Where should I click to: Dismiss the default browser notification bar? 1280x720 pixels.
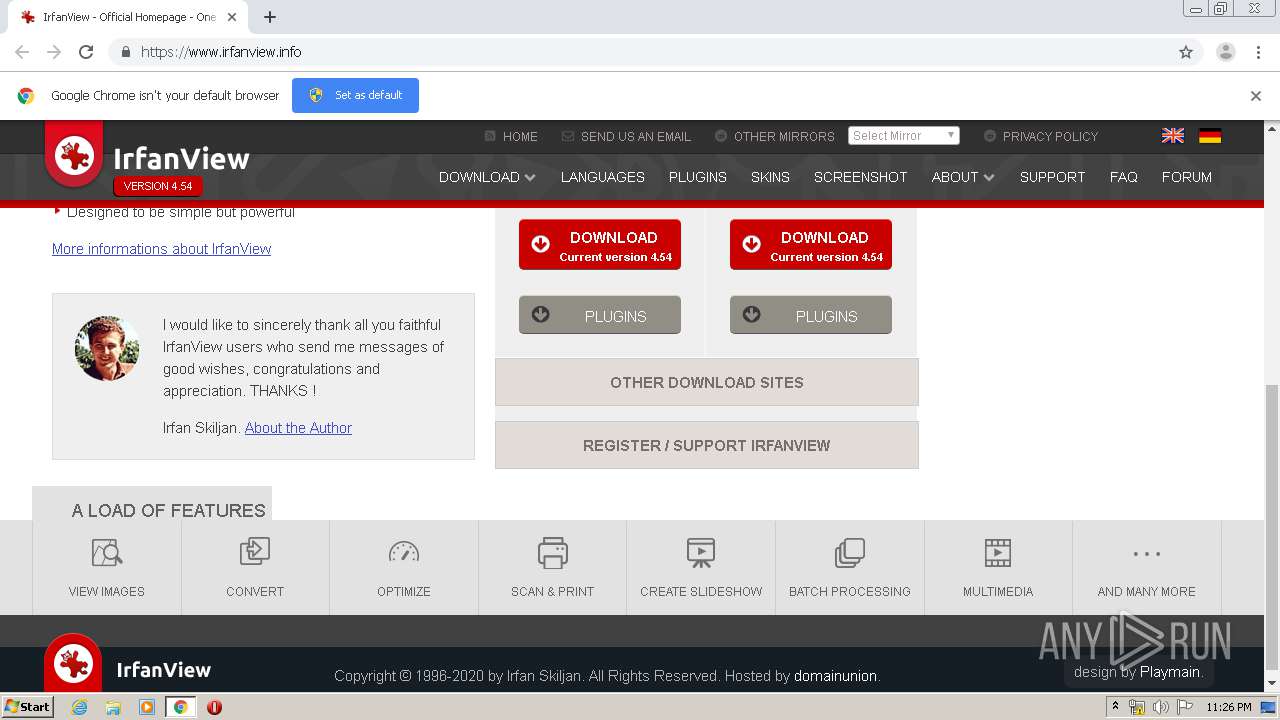[x=1255, y=96]
